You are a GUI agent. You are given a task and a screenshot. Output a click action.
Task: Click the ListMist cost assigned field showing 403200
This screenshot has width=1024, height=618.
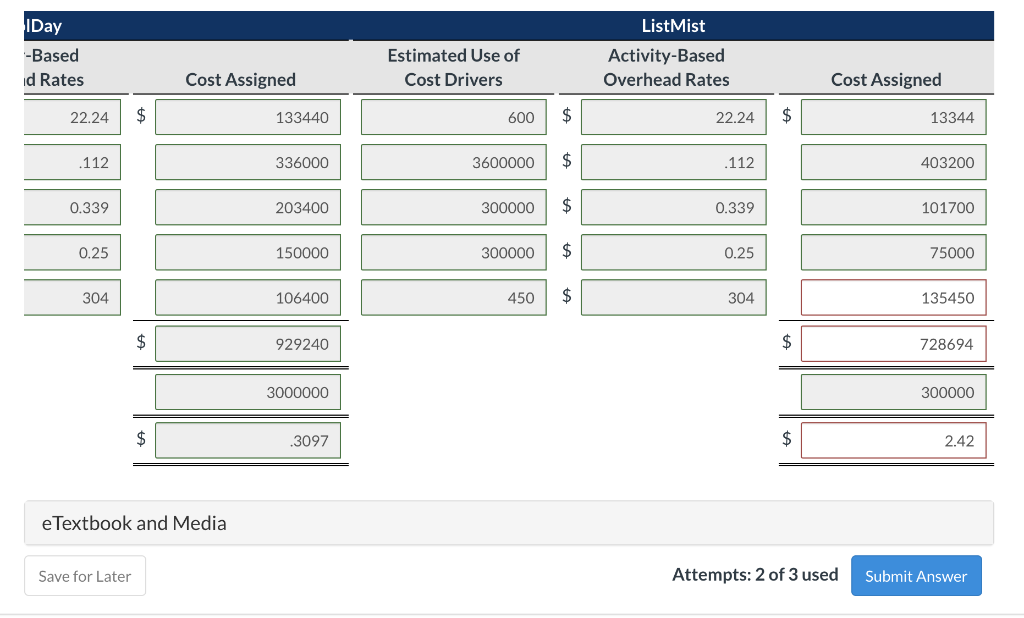coord(893,163)
